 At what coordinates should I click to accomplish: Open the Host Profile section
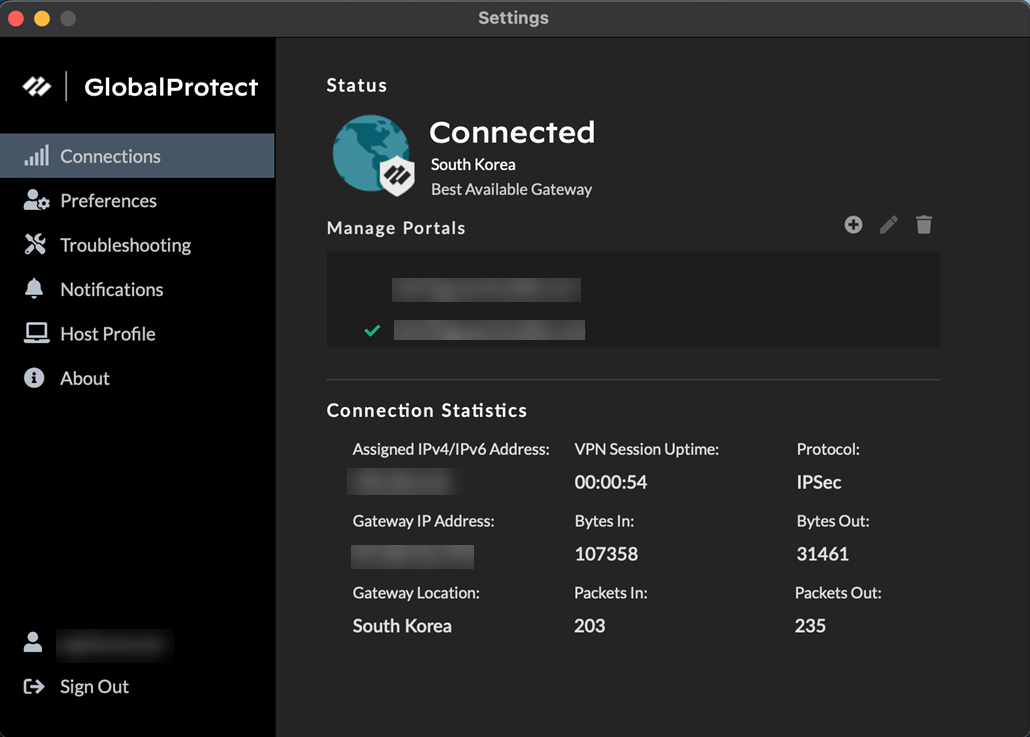click(x=107, y=334)
